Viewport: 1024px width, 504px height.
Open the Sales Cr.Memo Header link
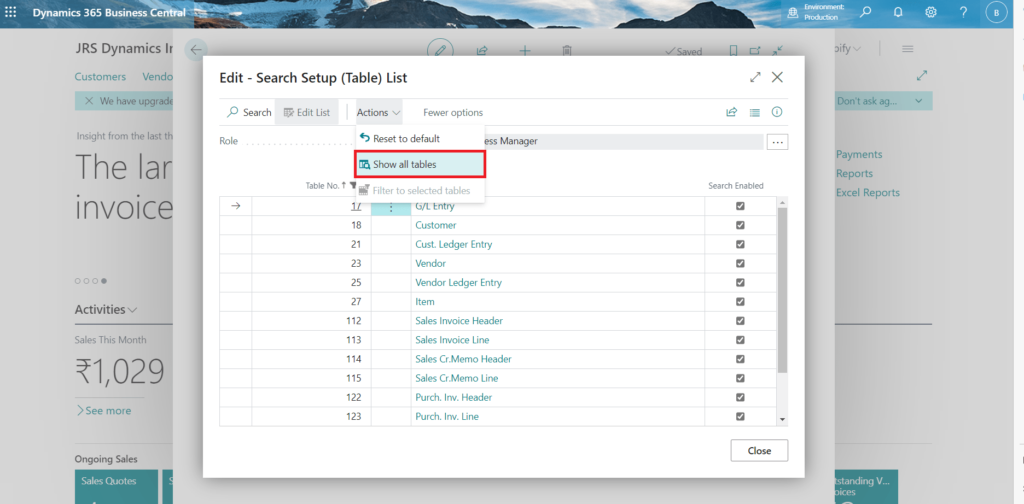(x=463, y=359)
